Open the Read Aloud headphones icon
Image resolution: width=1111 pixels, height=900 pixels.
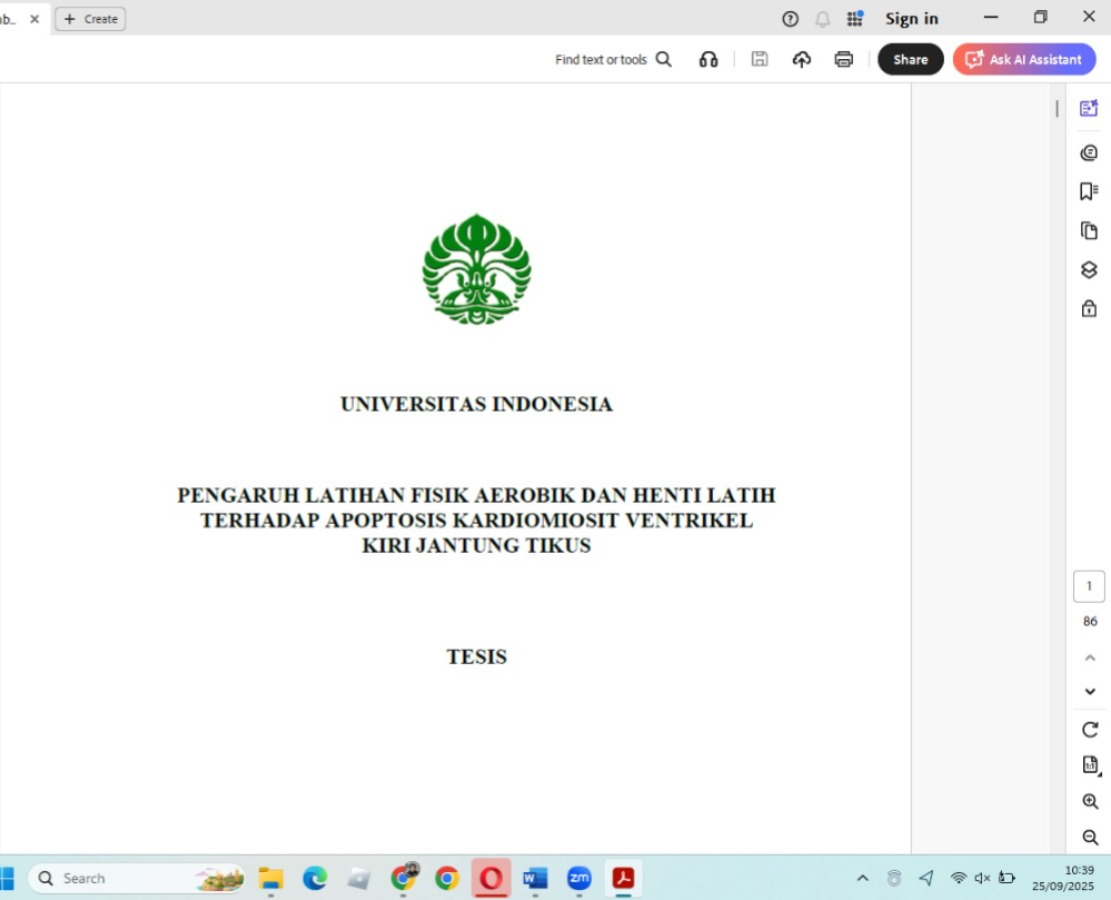708,60
